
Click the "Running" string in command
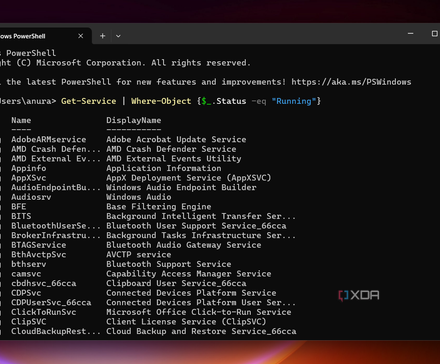294,101
